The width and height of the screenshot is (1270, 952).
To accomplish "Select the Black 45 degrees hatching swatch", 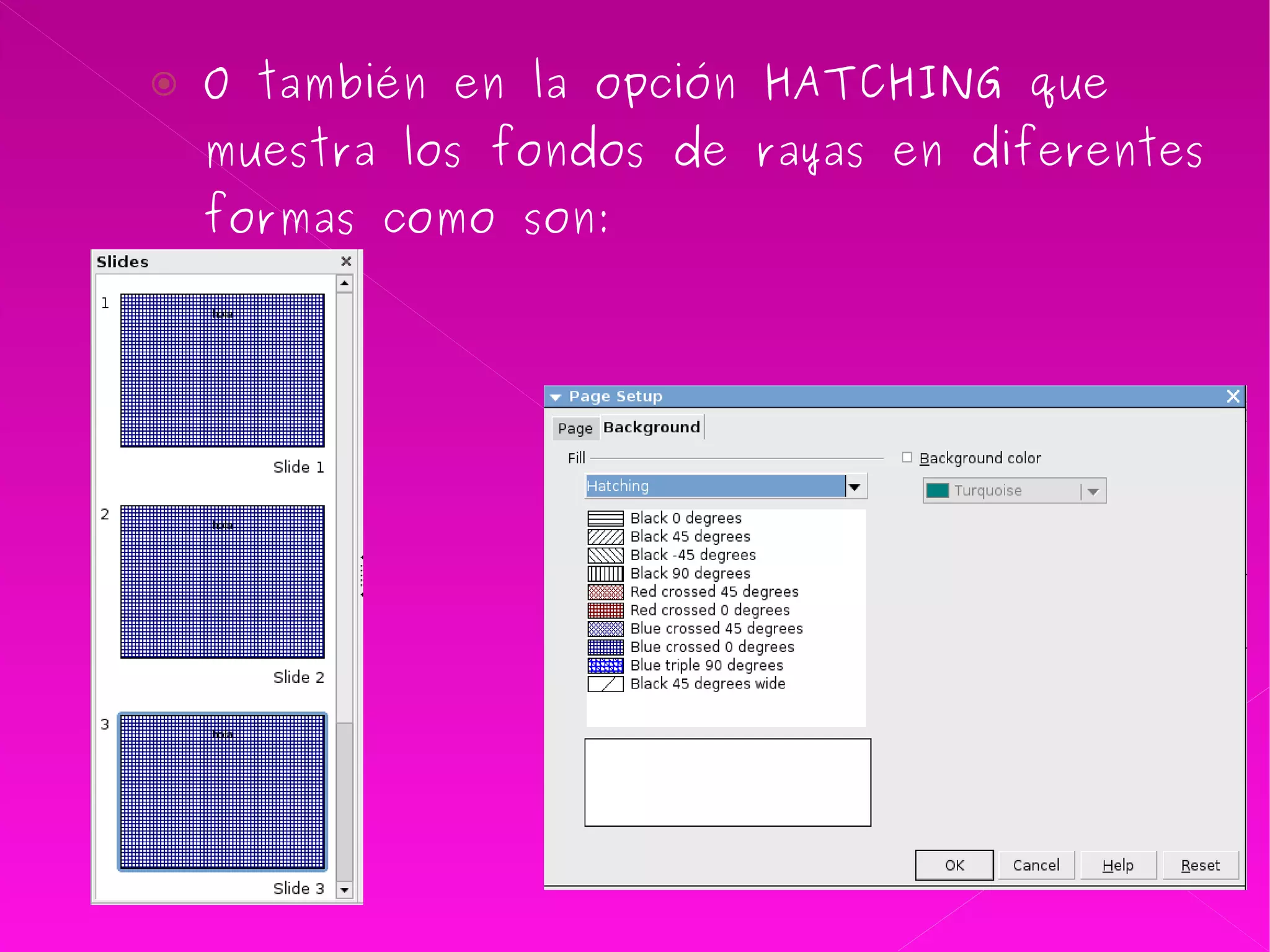I will point(605,536).
